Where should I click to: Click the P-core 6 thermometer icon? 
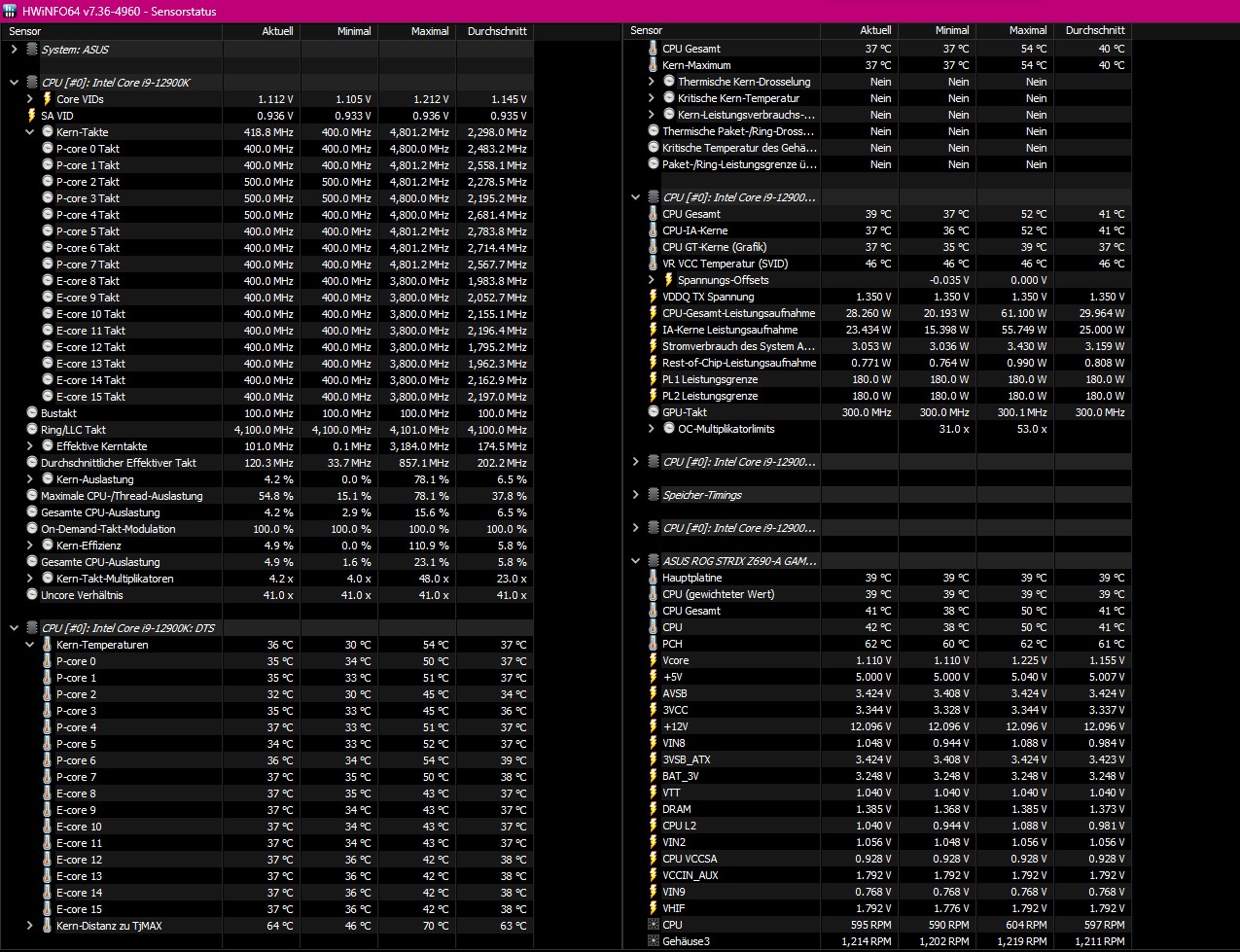(48, 760)
